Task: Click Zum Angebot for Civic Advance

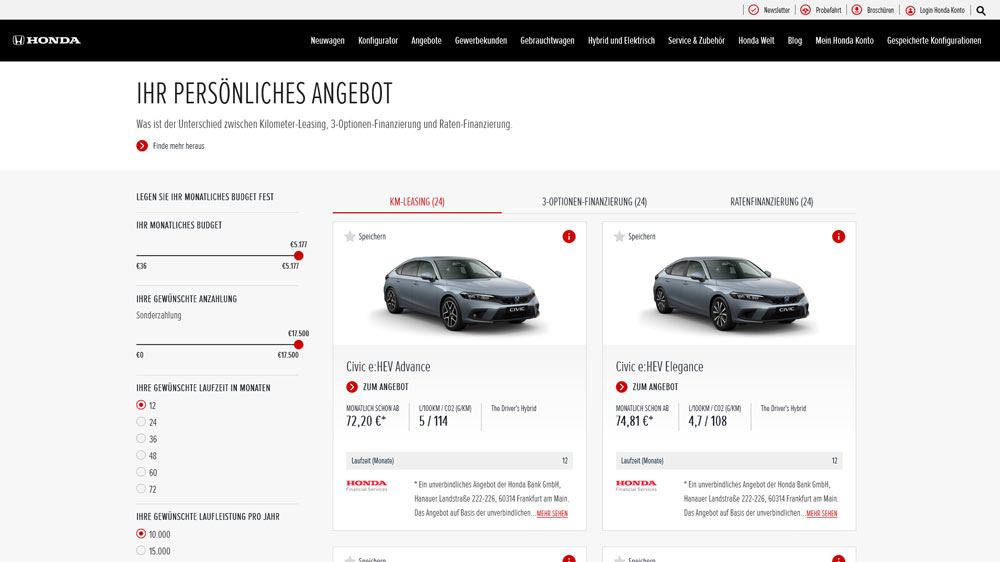Action: coord(385,387)
